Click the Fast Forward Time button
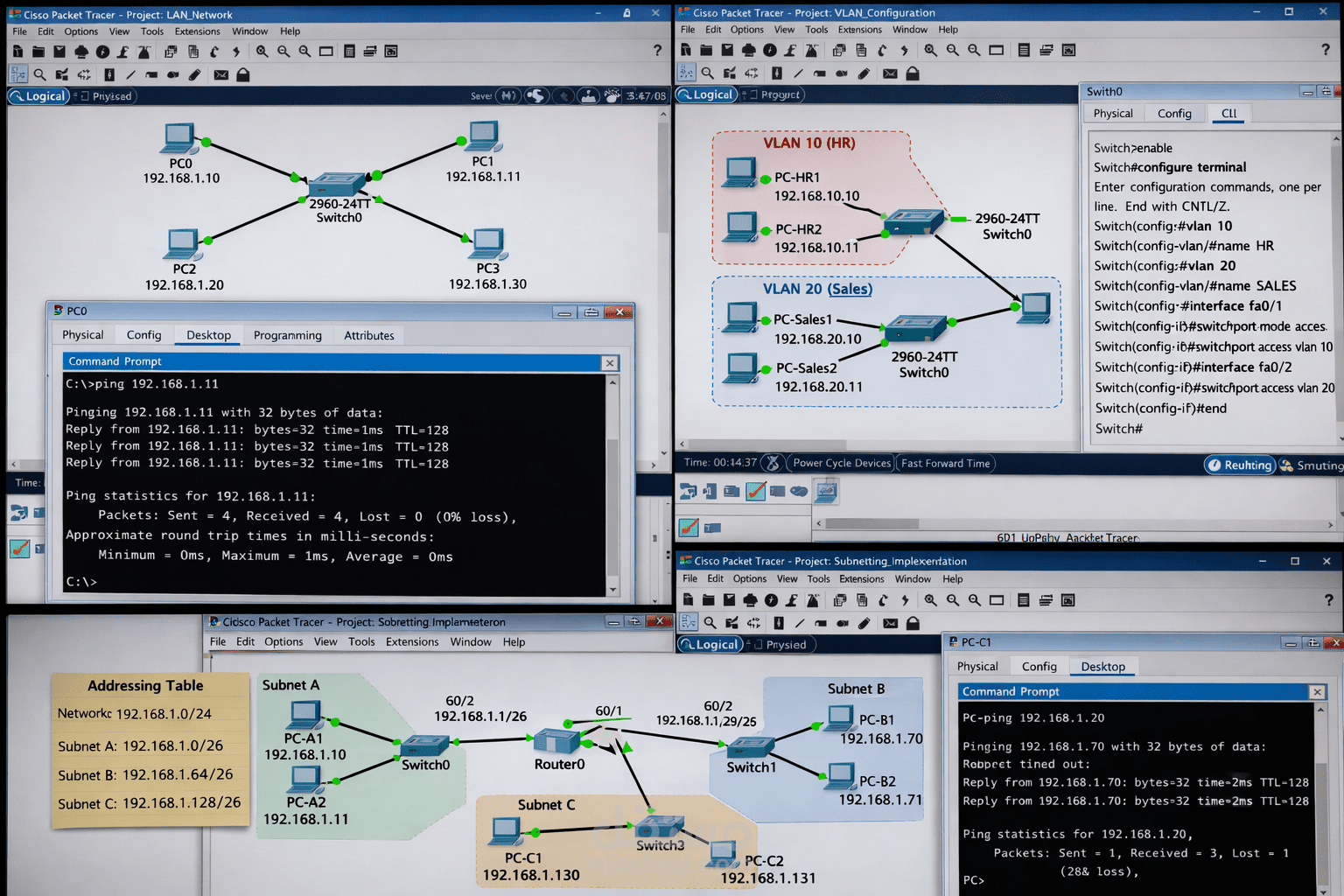 tap(945, 463)
